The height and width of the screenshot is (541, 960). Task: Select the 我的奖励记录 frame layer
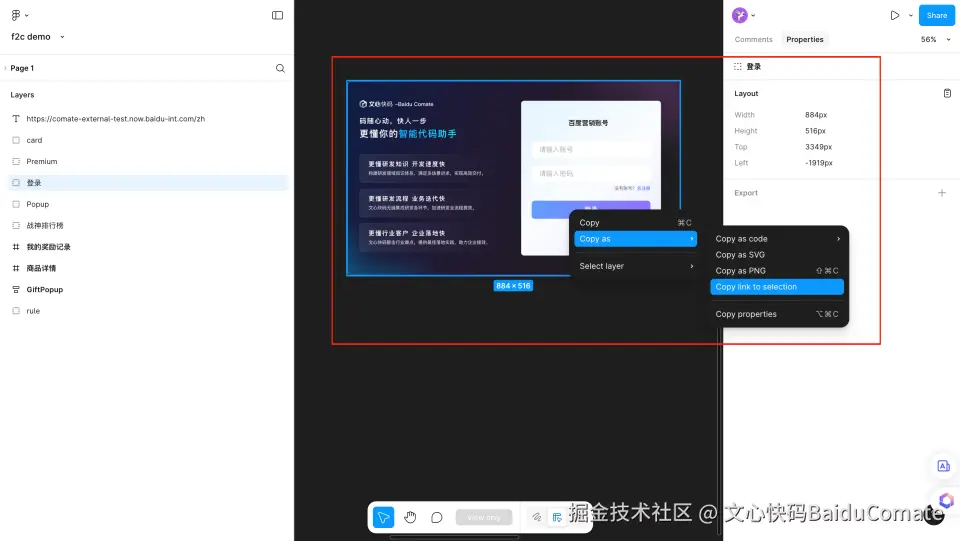point(48,247)
